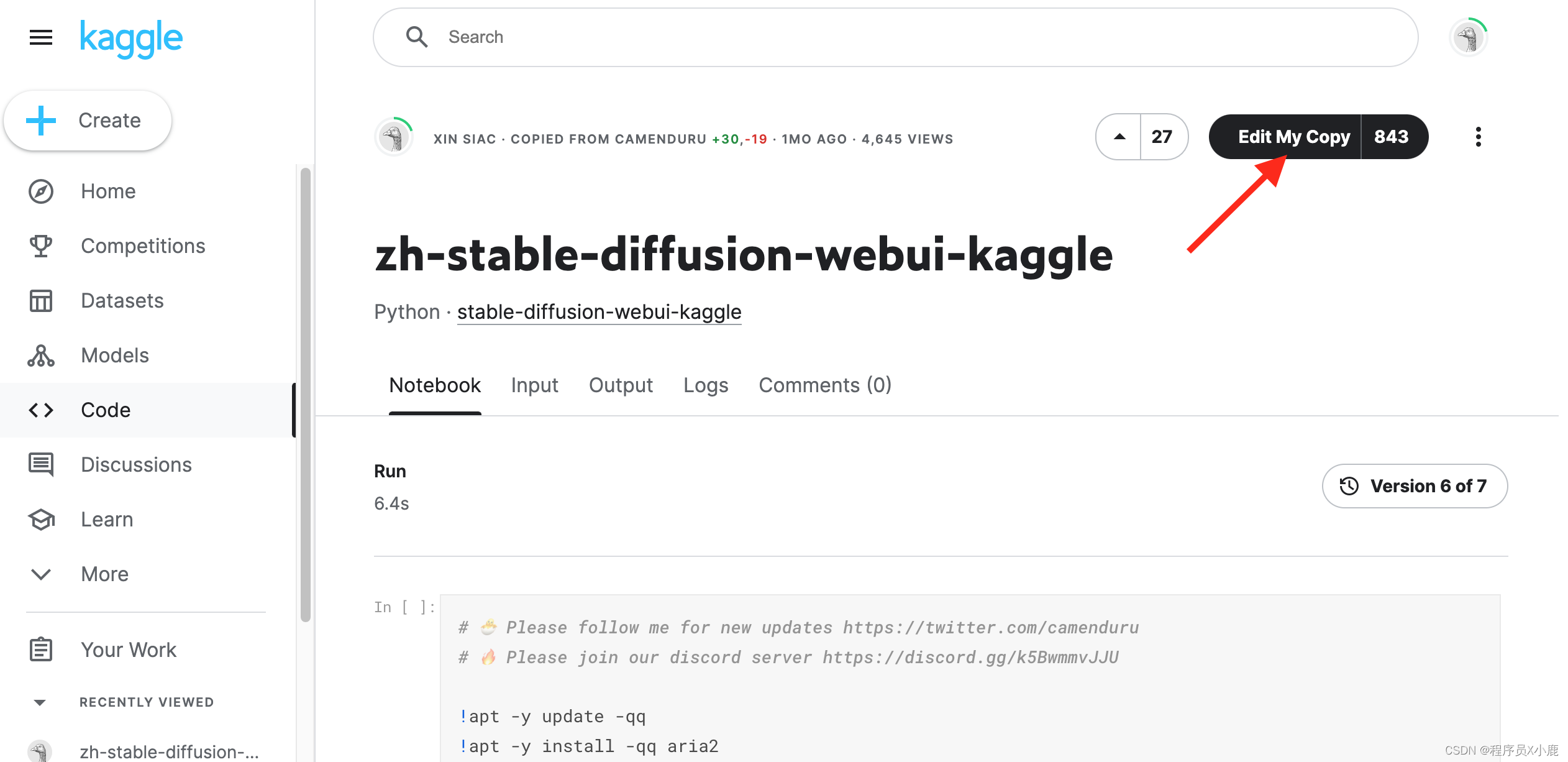Open the Learn section

tap(106, 519)
